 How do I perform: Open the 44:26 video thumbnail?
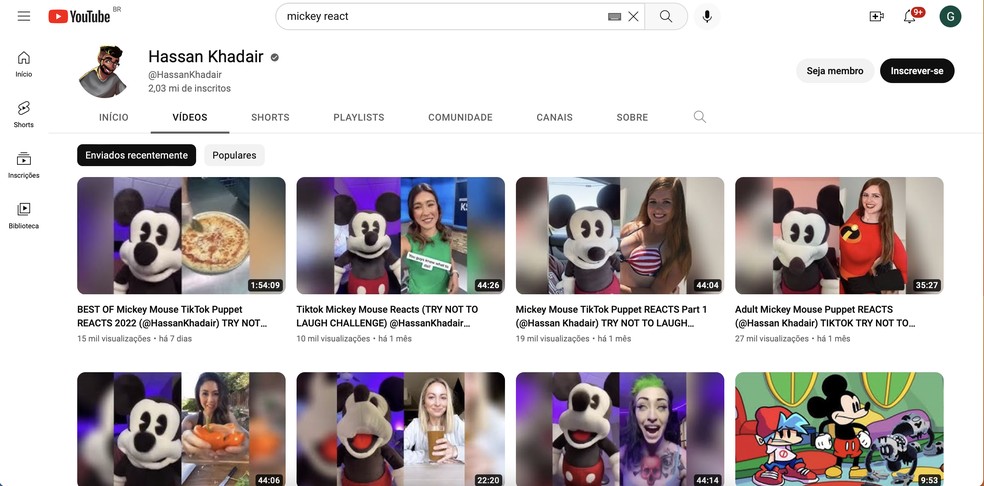(400, 235)
